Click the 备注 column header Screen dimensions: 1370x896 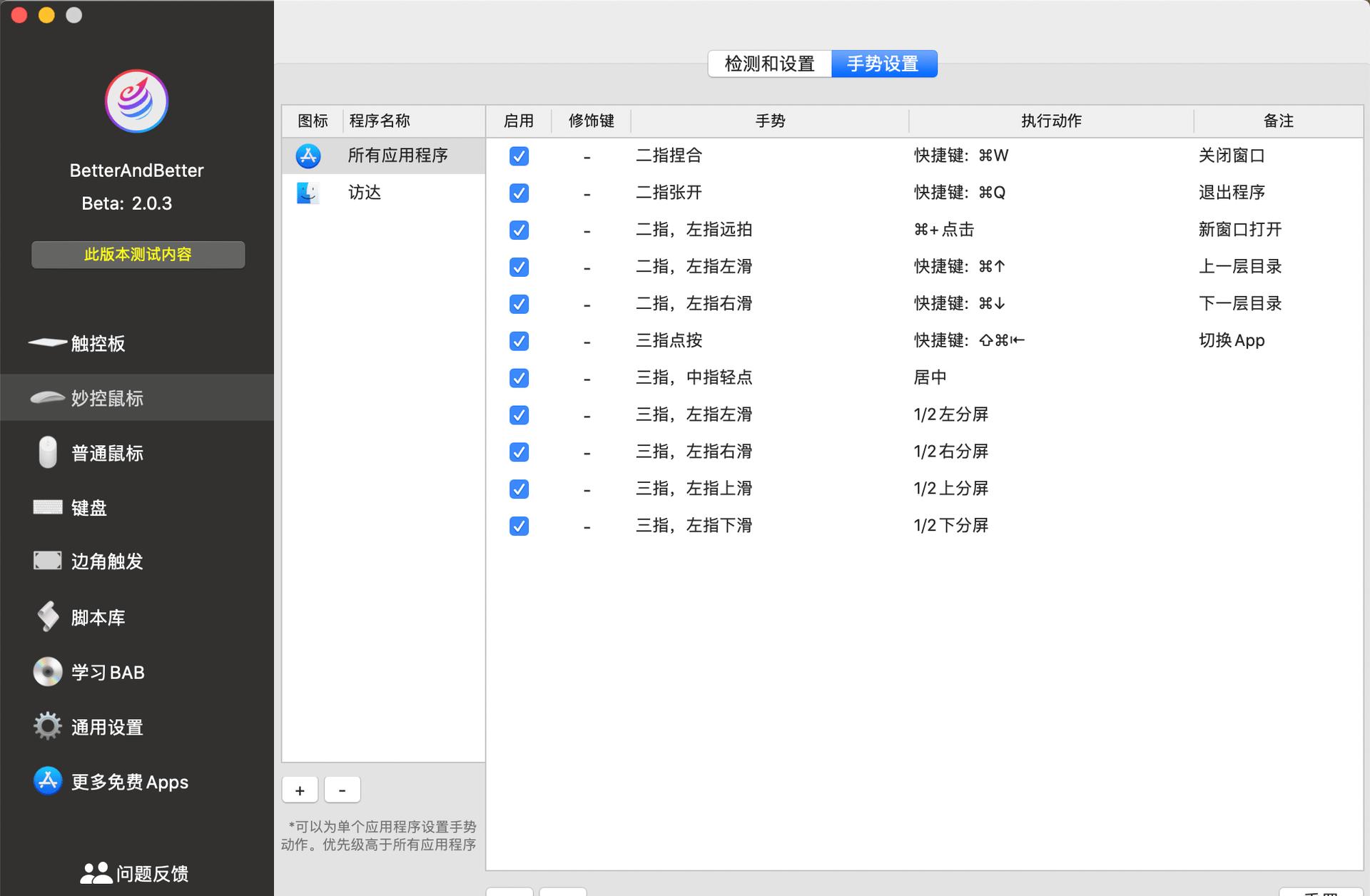(x=1279, y=121)
